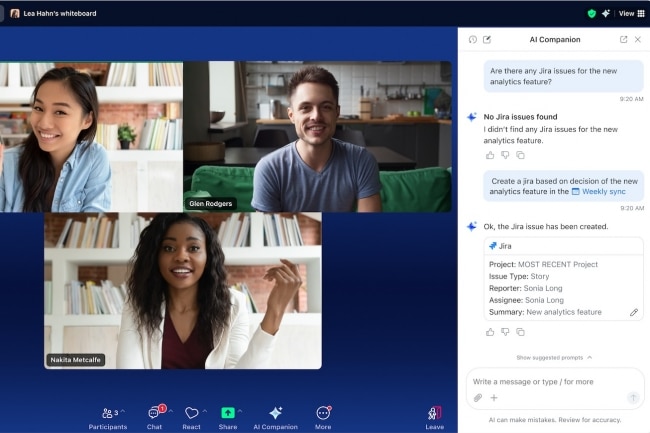The width and height of the screenshot is (650, 433).
Task: Thumbs up the Jira issue created response
Action: coord(490,332)
